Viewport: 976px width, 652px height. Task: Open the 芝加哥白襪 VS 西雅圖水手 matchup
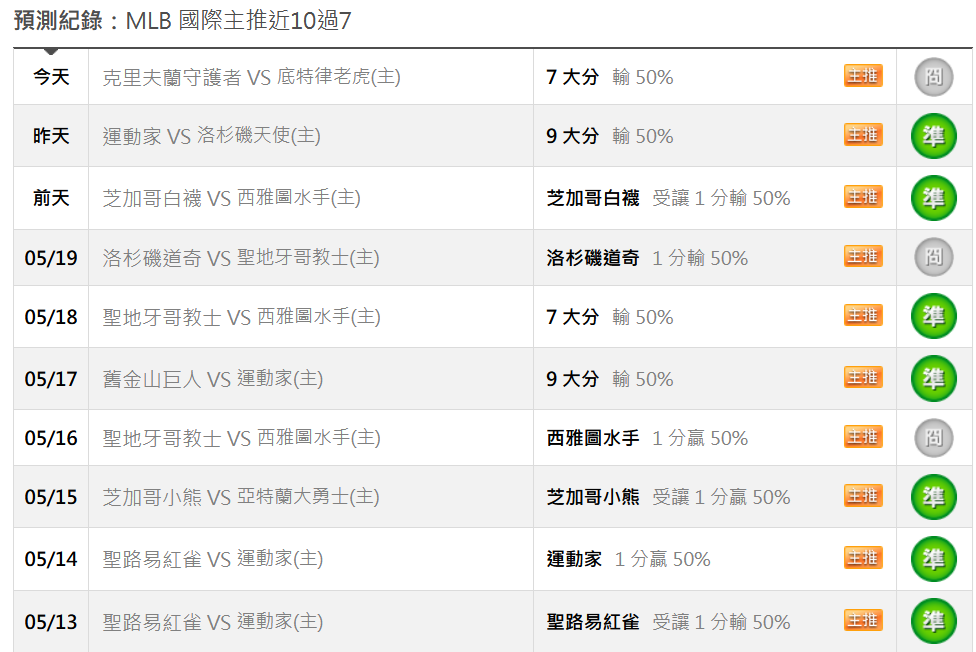point(232,198)
